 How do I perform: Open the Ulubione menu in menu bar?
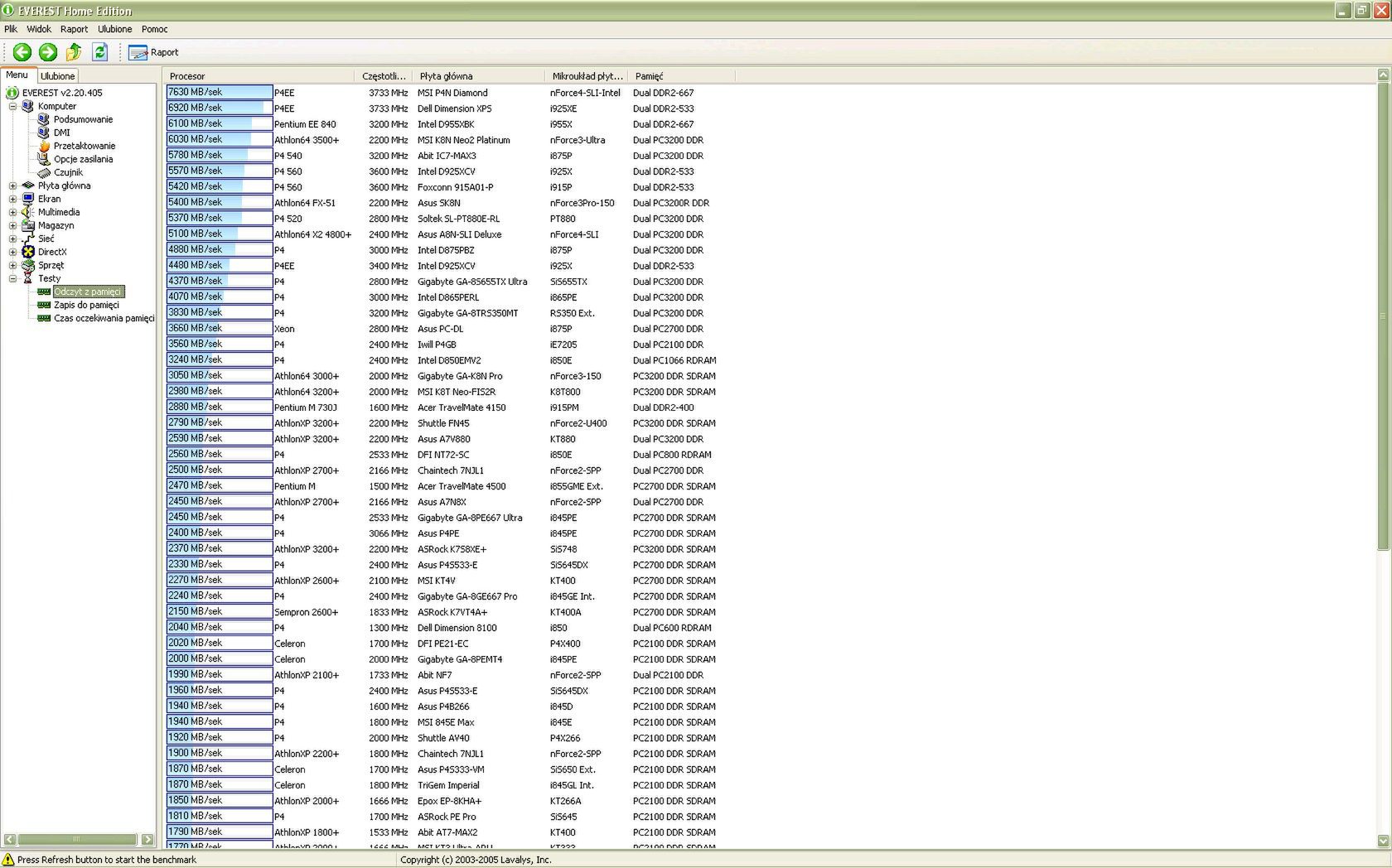click(114, 29)
